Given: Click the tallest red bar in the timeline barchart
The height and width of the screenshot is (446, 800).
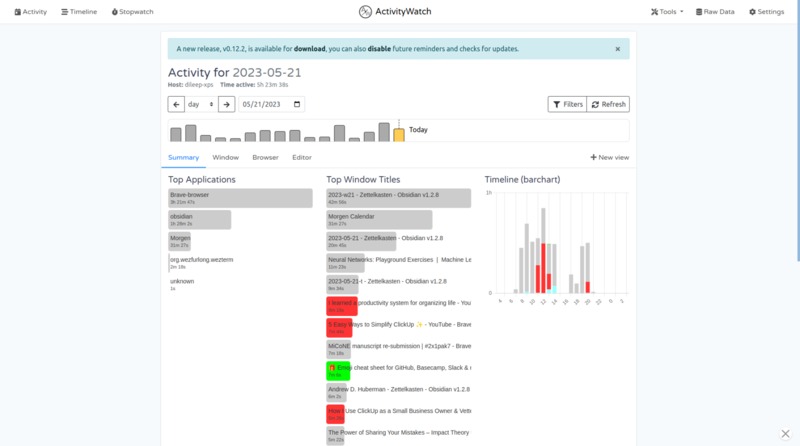Looking at the screenshot, I should point(543,268).
